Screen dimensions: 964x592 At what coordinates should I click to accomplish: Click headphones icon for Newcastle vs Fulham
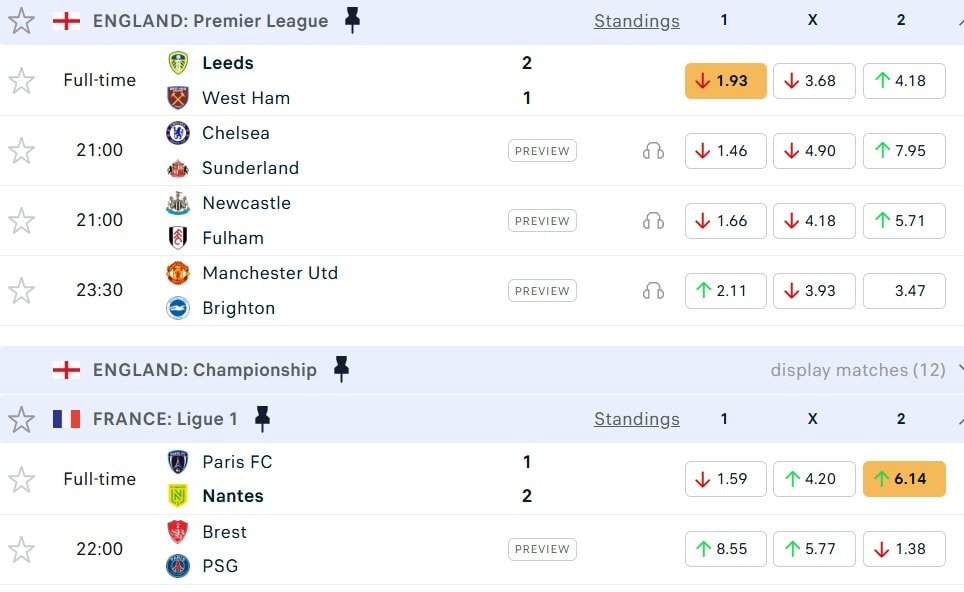pyautogui.click(x=653, y=221)
